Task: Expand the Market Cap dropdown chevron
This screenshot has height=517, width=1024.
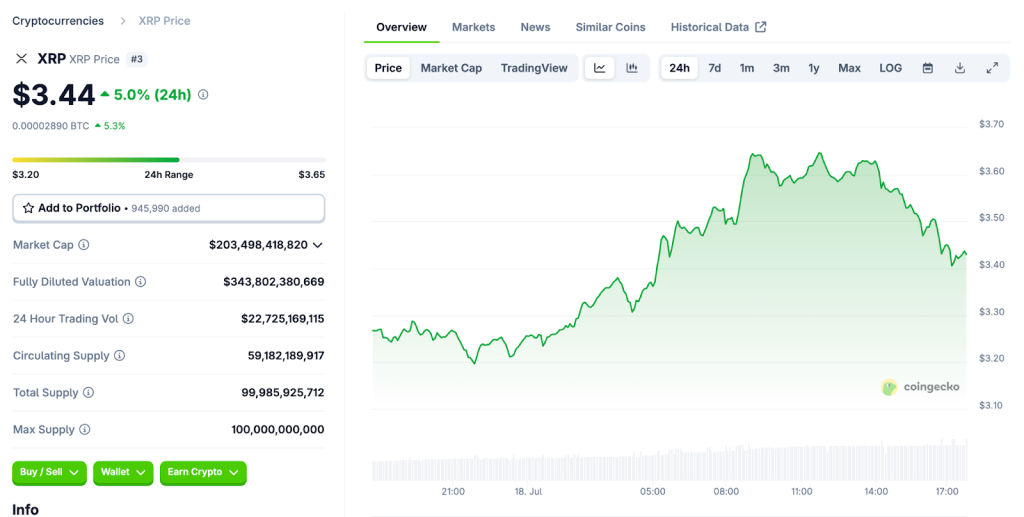Action: [x=318, y=245]
